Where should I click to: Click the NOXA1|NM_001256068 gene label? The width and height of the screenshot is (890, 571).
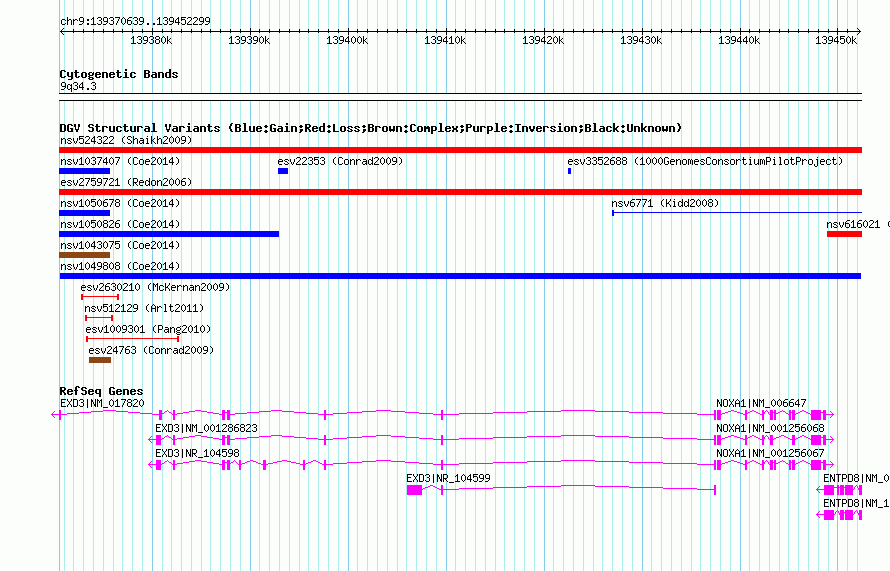[x=770, y=428]
